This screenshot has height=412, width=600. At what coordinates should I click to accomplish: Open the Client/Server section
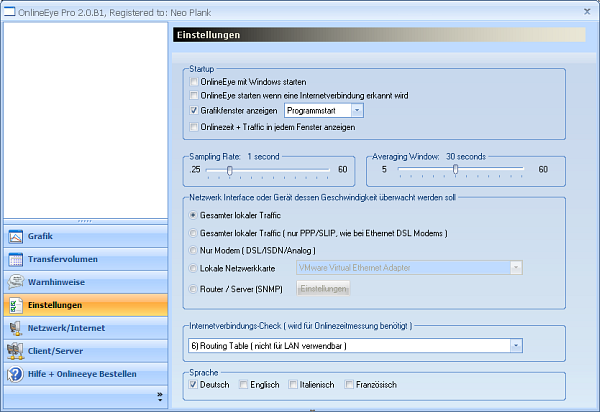[86, 351]
